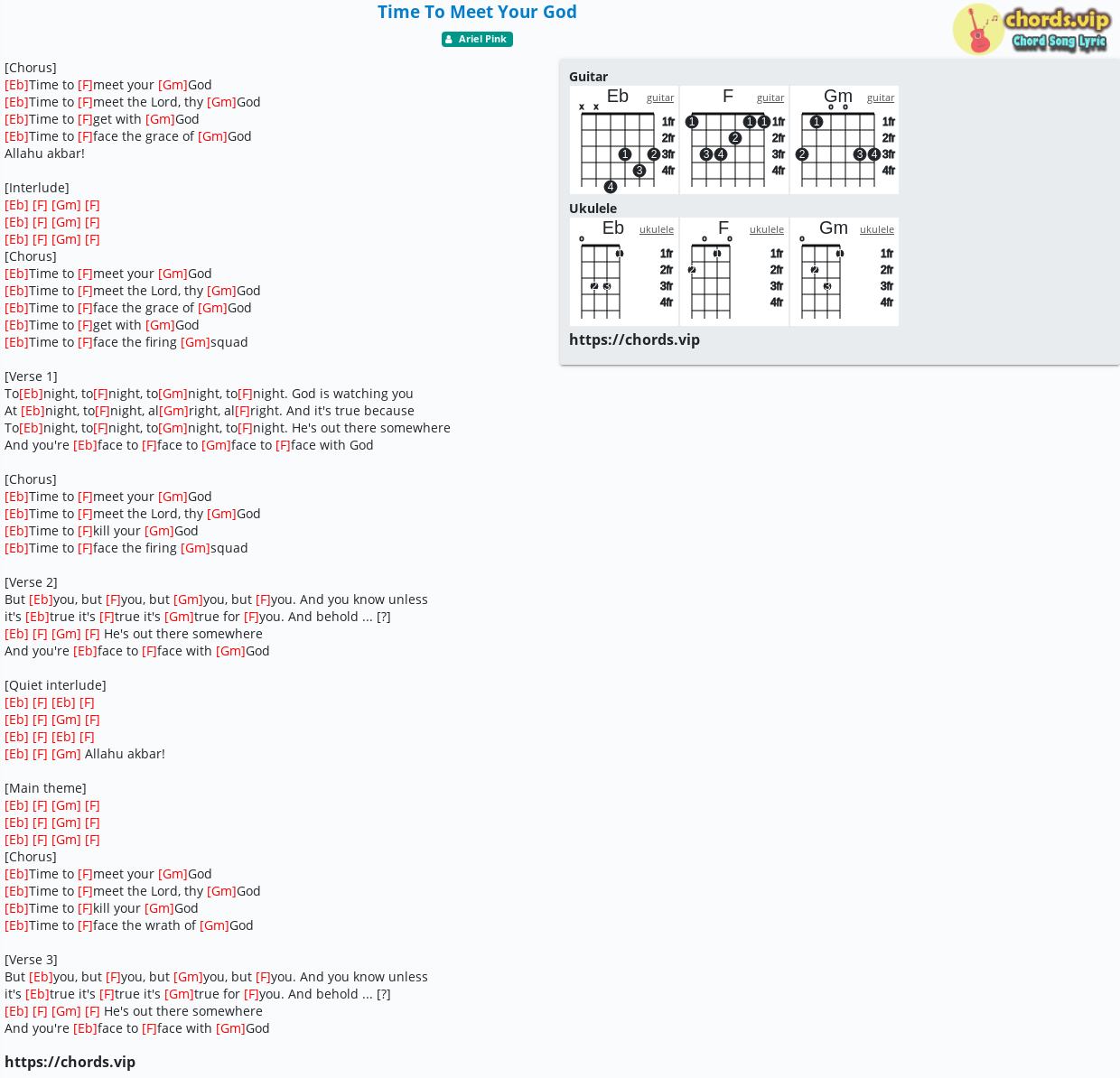Open the Gm ukulele chord diagram
The height and width of the screenshot is (1078, 1120).
[845, 272]
